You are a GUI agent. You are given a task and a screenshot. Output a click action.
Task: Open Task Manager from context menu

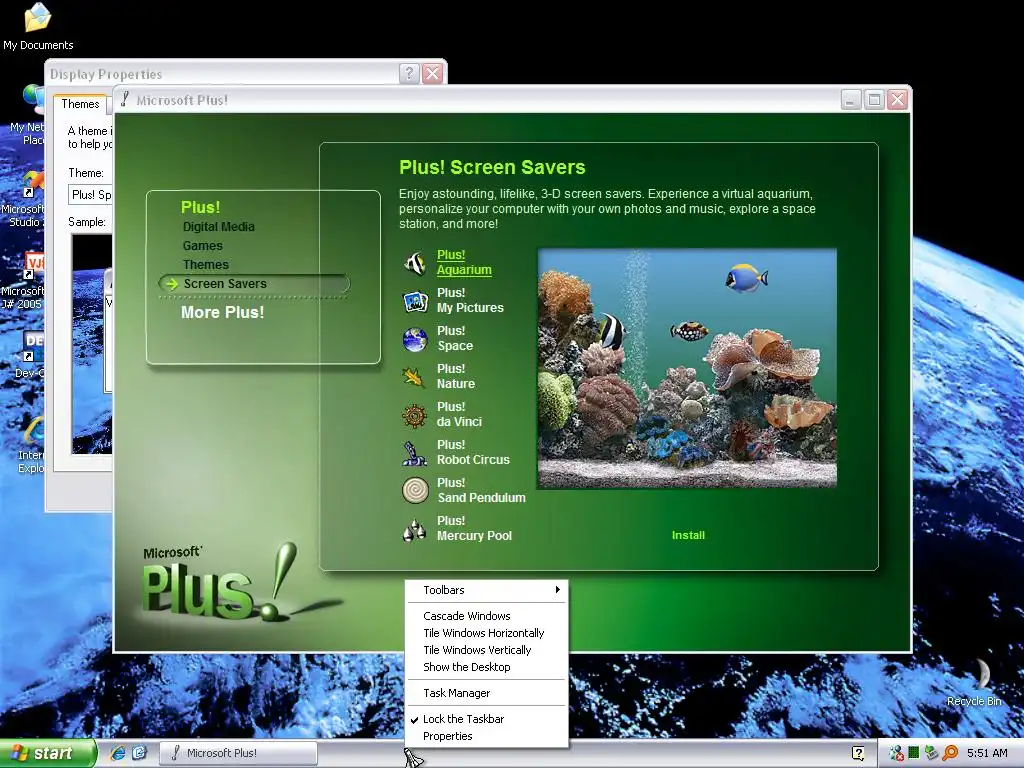coord(487,693)
